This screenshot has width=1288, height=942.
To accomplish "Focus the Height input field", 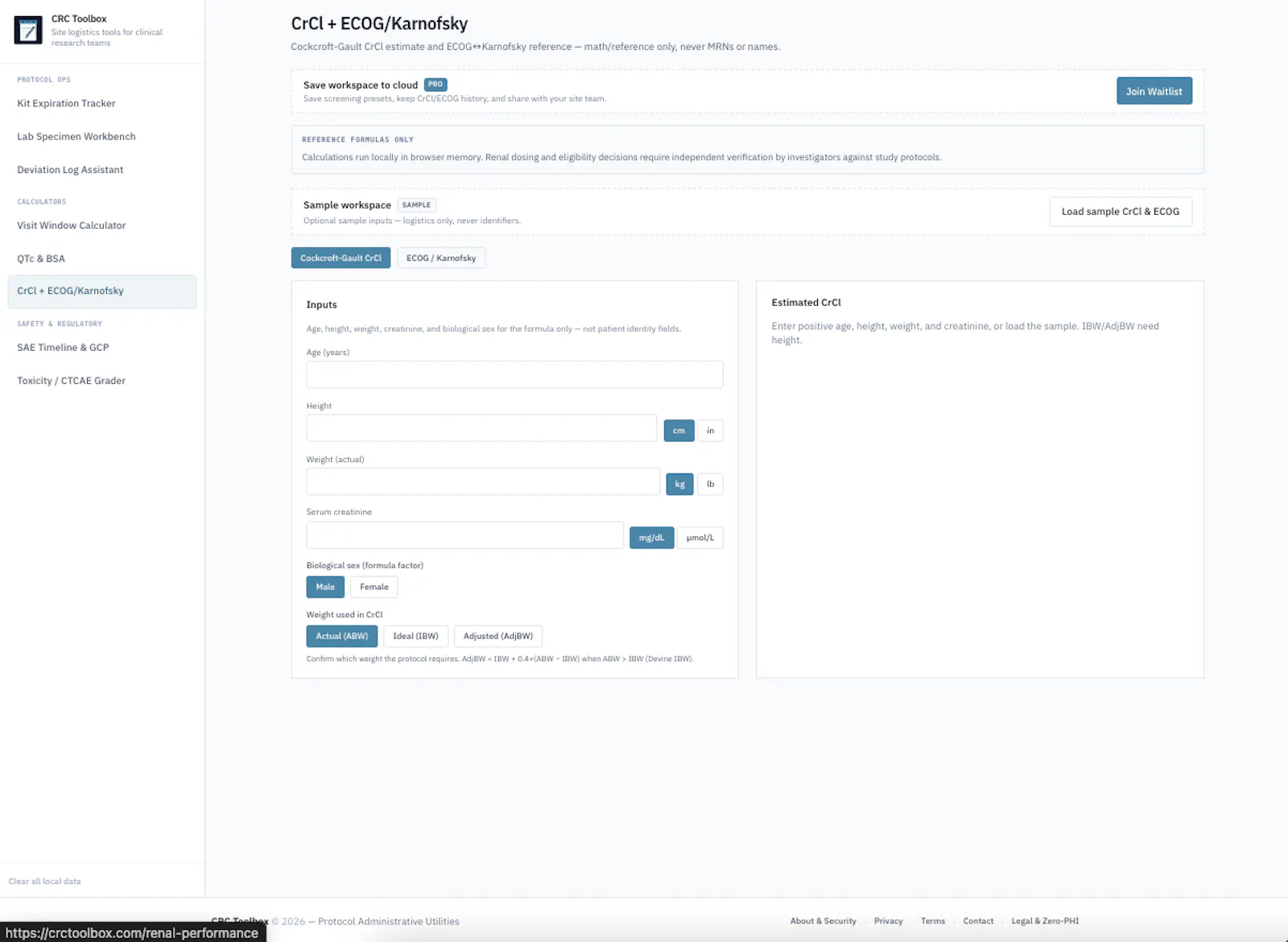I will pos(481,428).
